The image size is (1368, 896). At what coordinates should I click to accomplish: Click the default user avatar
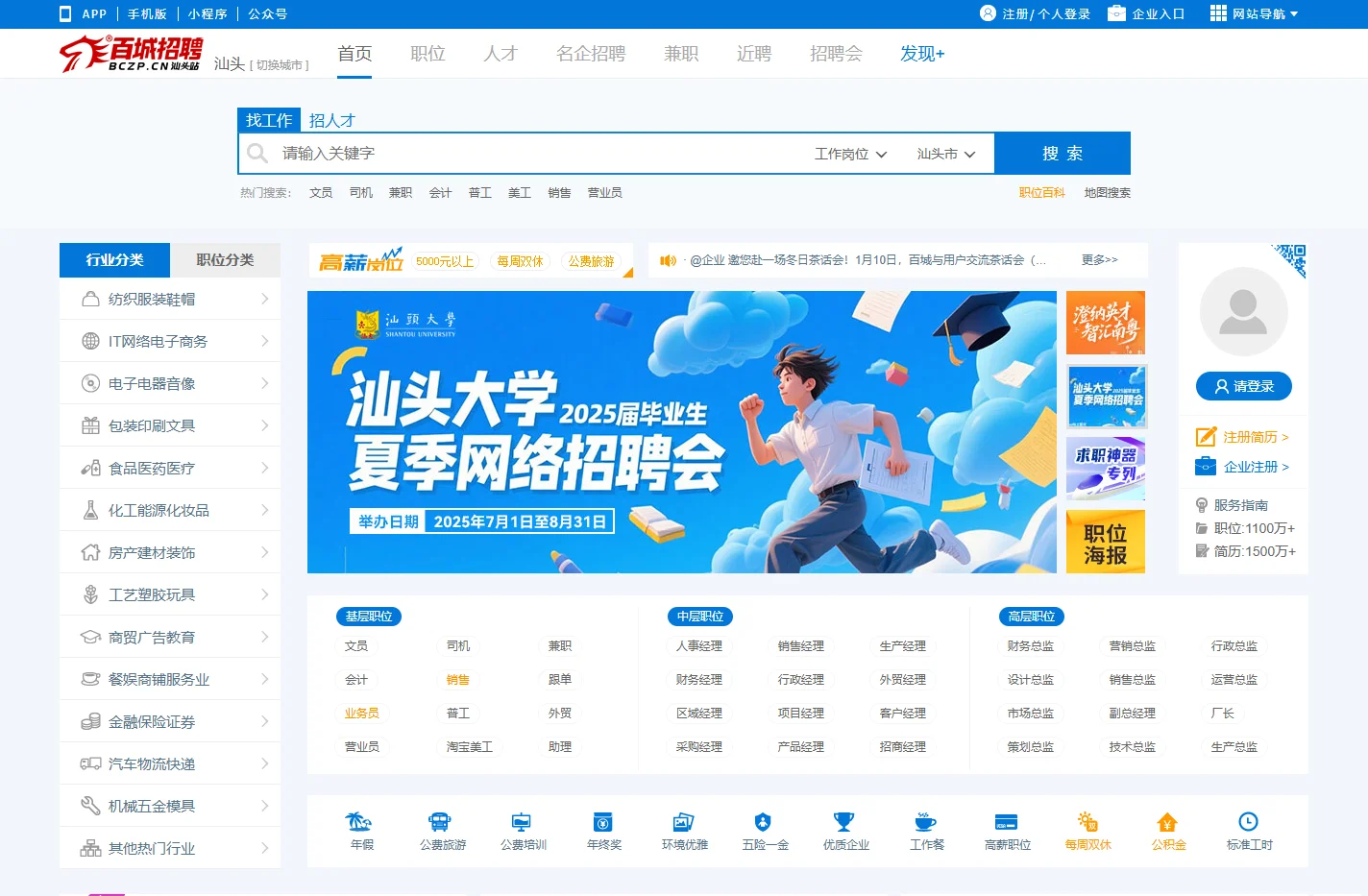[x=1243, y=312]
